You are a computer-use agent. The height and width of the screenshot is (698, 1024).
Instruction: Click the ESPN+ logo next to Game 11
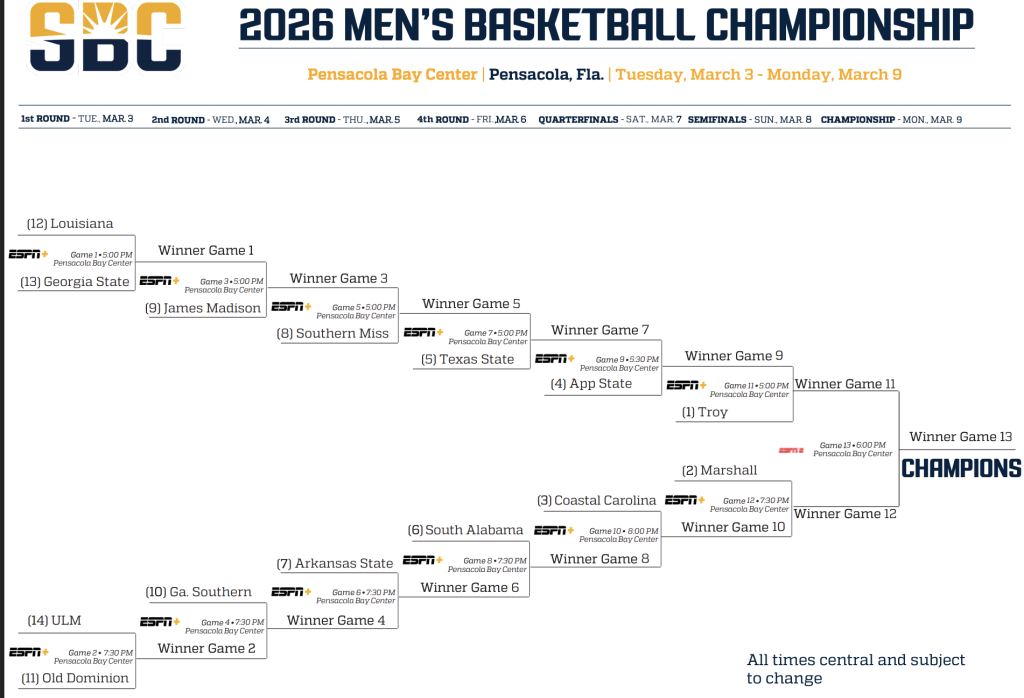pyautogui.click(x=686, y=385)
